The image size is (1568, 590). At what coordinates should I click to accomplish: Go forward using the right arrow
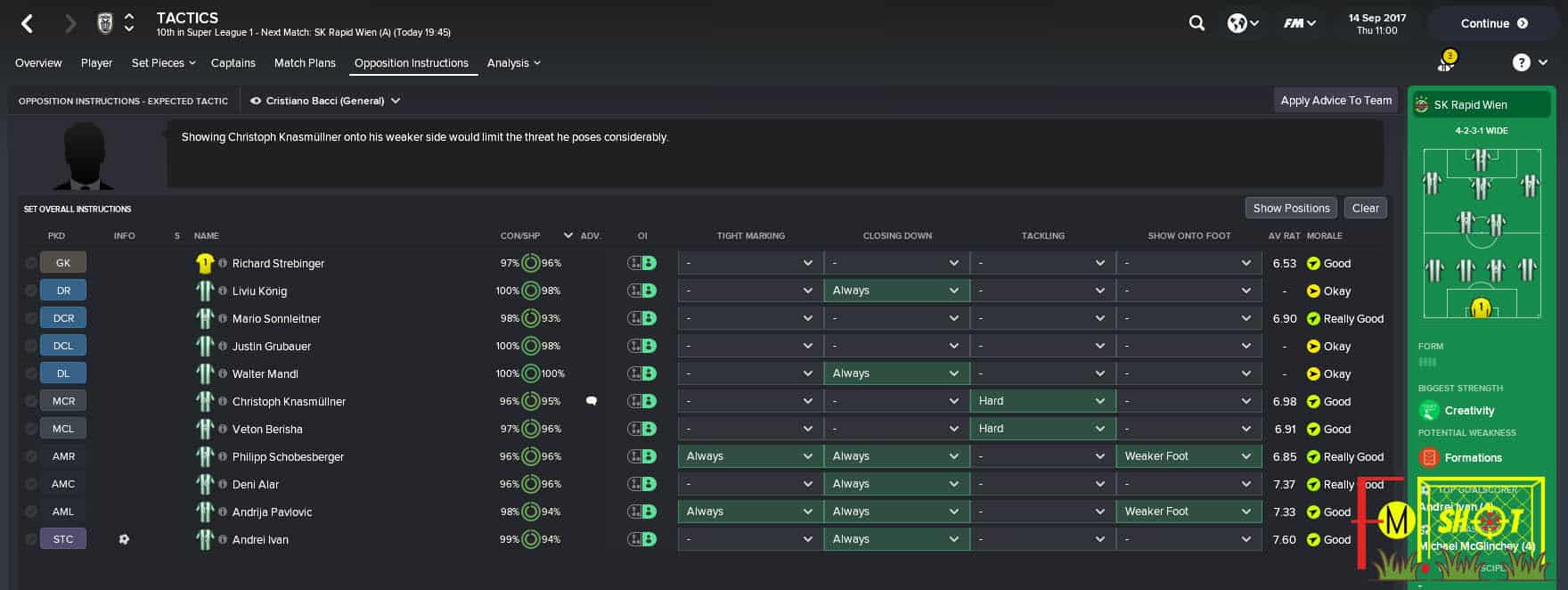pos(70,24)
